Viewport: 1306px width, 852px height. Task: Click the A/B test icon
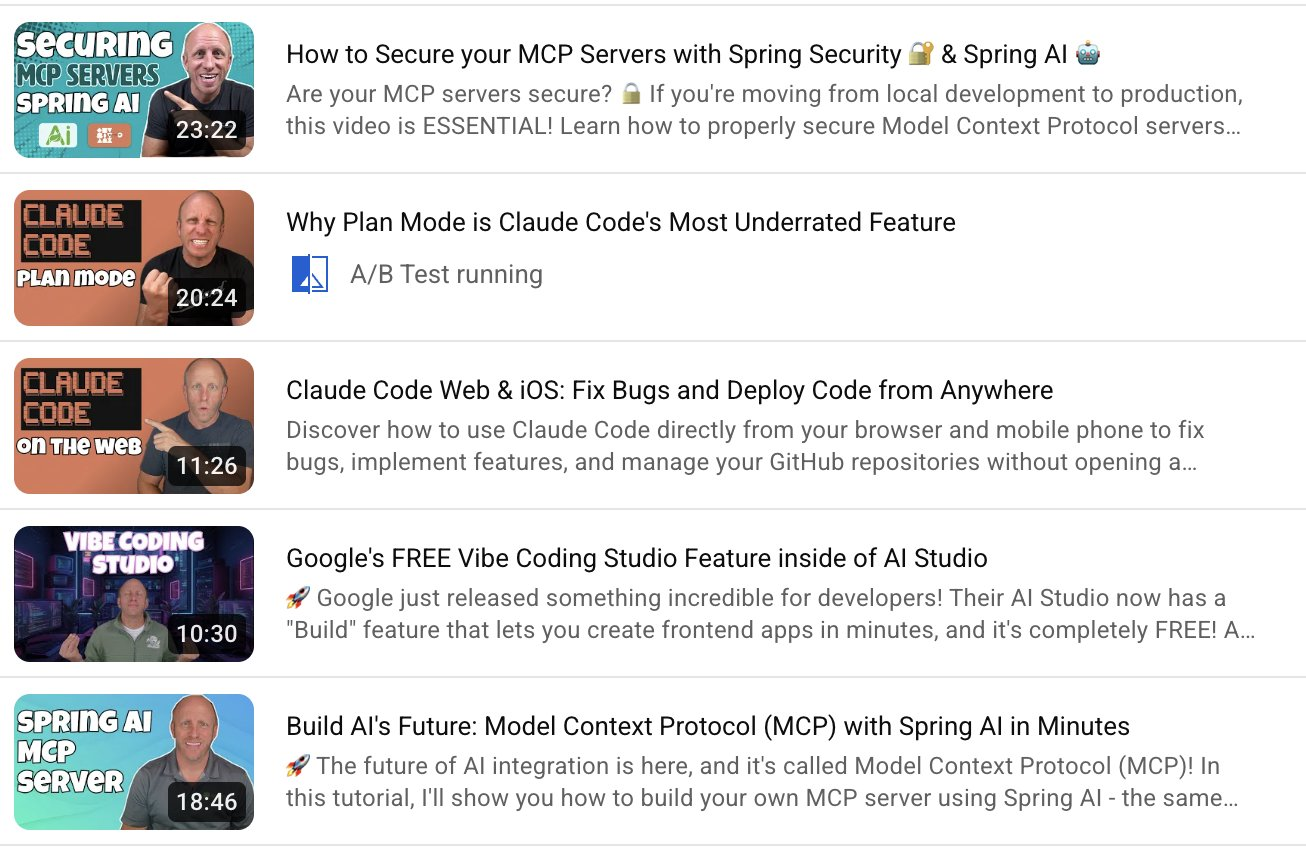pos(309,274)
